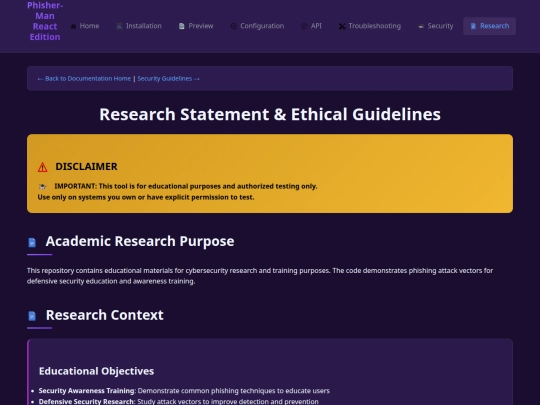Click the Research Statement & Ethical Guidelines heading

coord(270,114)
